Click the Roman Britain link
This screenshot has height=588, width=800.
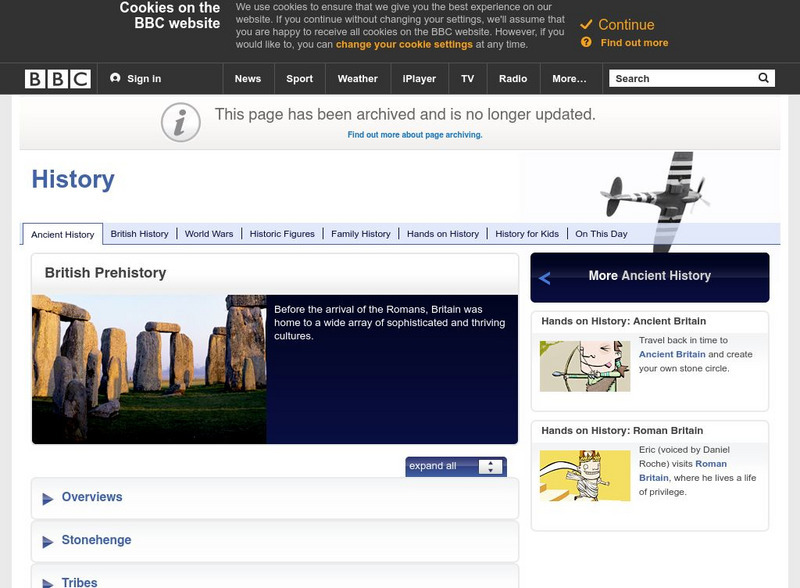click(683, 471)
